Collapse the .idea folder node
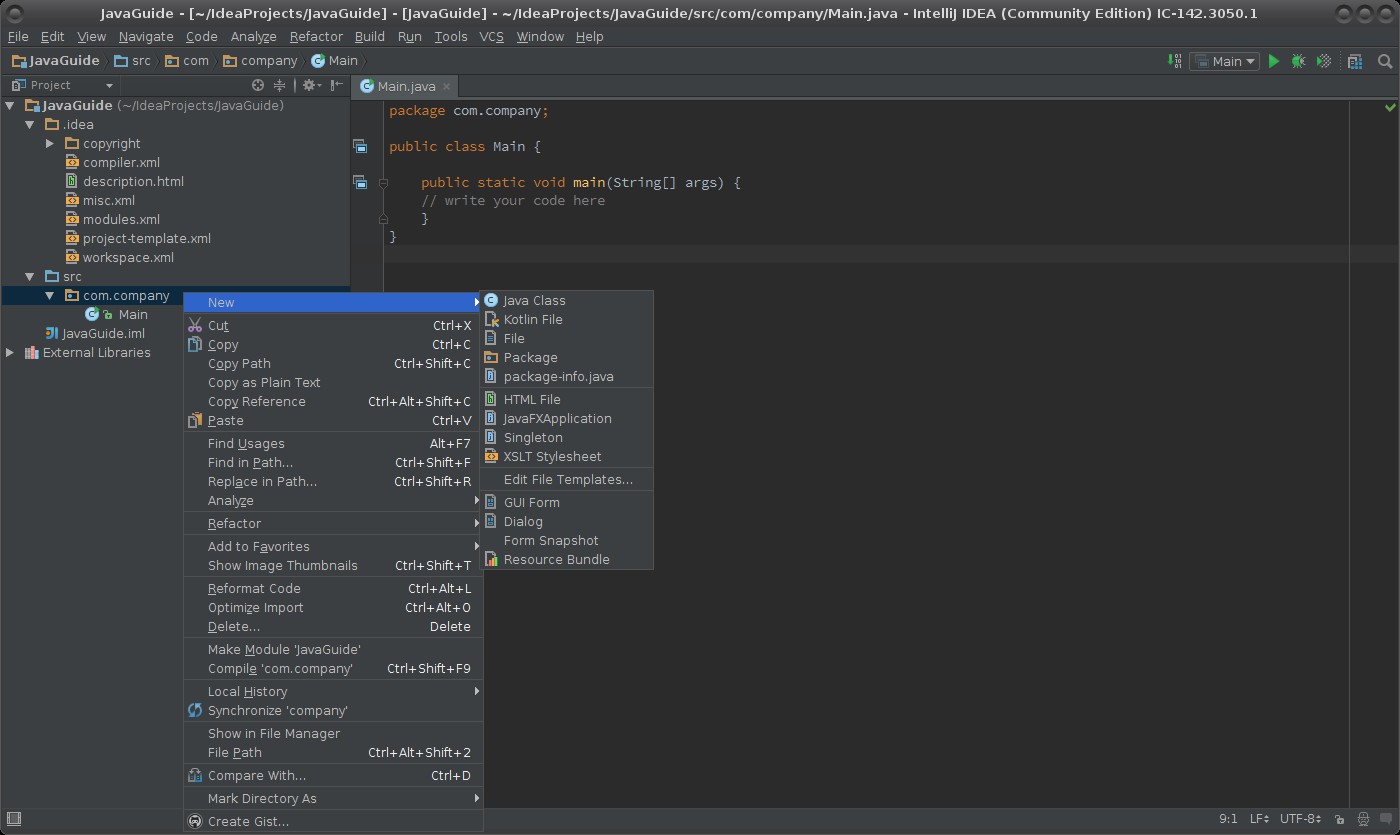Image resolution: width=1400 pixels, height=835 pixels. tap(30, 124)
